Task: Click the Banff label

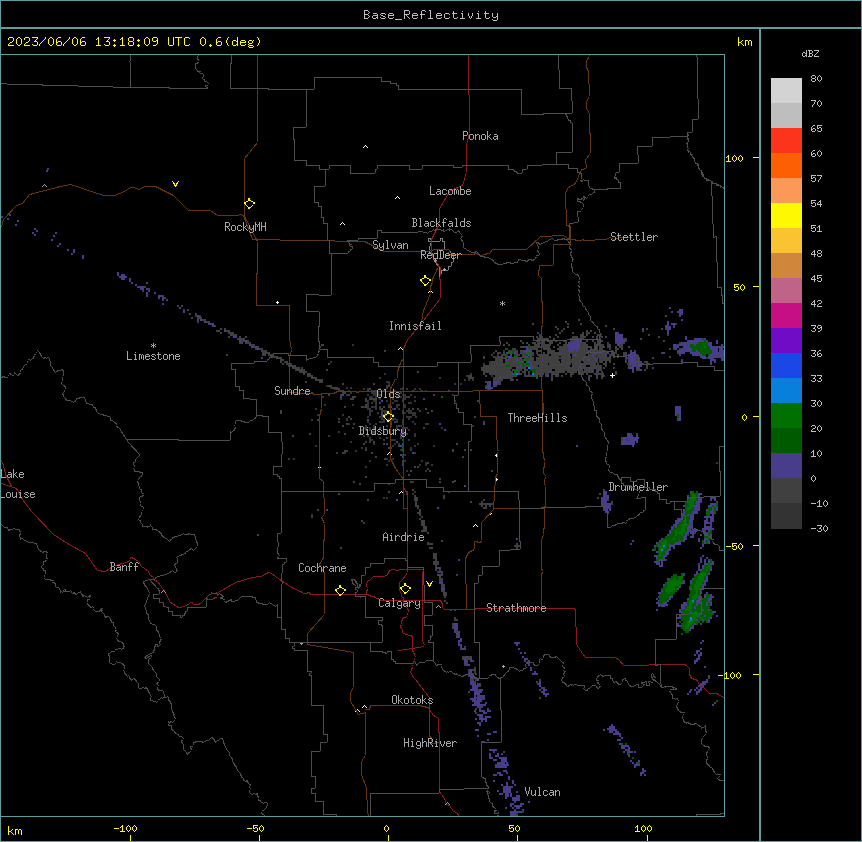Action: point(124,567)
